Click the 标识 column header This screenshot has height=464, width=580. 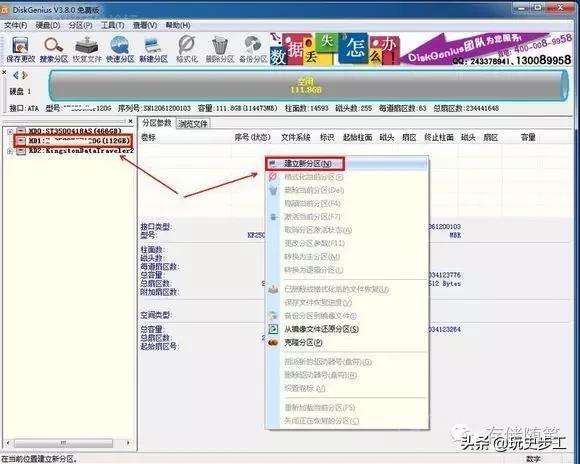point(327,137)
